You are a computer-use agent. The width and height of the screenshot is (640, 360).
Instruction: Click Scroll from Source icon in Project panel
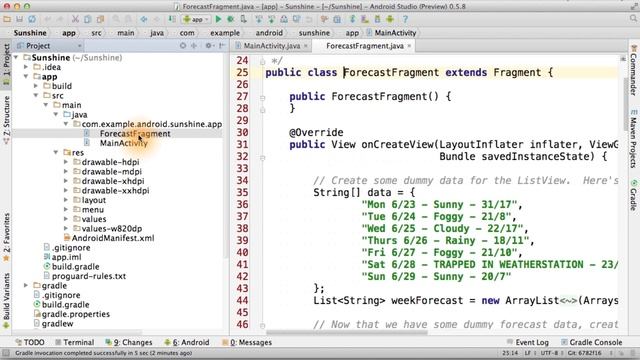[x=183, y=46]
